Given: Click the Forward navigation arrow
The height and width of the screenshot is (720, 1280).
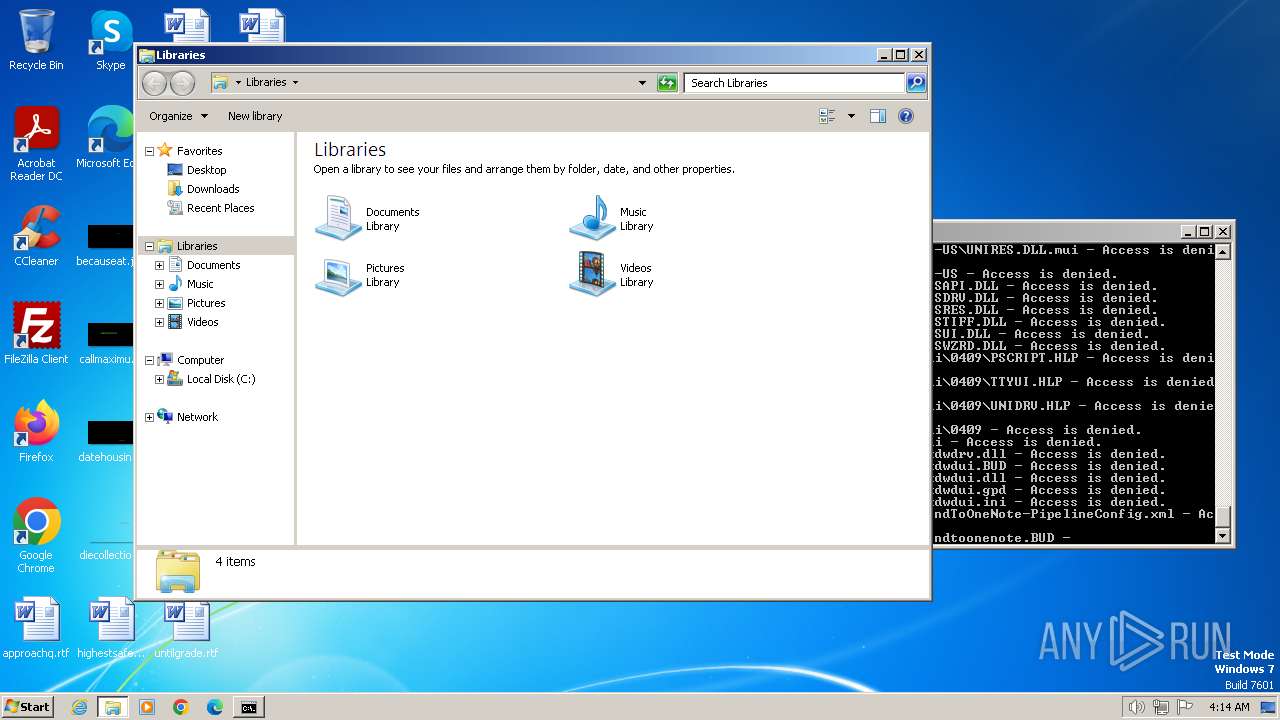Looking at the screenshot, I should point(182,83).
